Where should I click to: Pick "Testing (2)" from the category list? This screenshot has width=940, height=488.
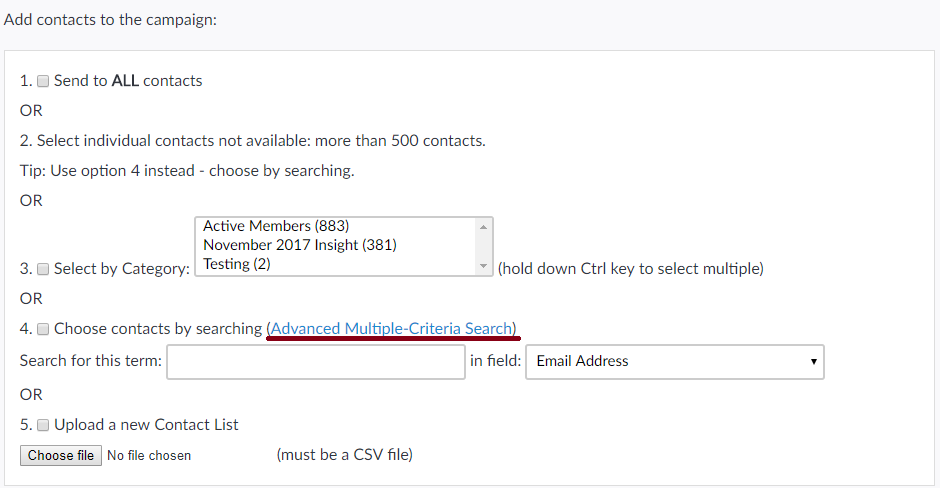237,264
